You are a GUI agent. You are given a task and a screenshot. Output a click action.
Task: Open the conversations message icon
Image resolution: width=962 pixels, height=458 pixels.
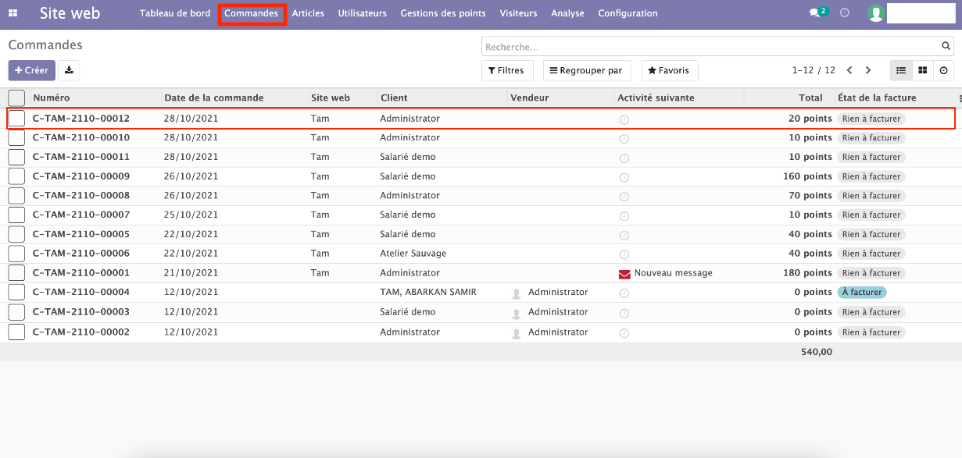(817, 14)
